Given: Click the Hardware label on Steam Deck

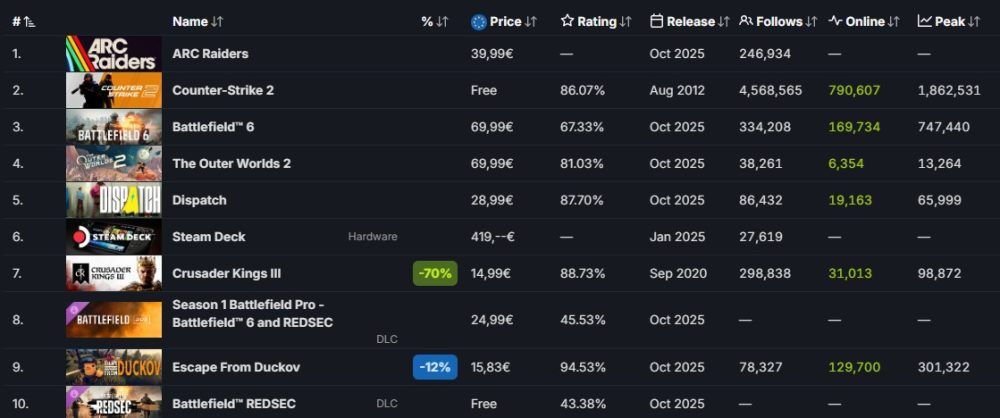Looking at the screenshot, I should 372,237.
